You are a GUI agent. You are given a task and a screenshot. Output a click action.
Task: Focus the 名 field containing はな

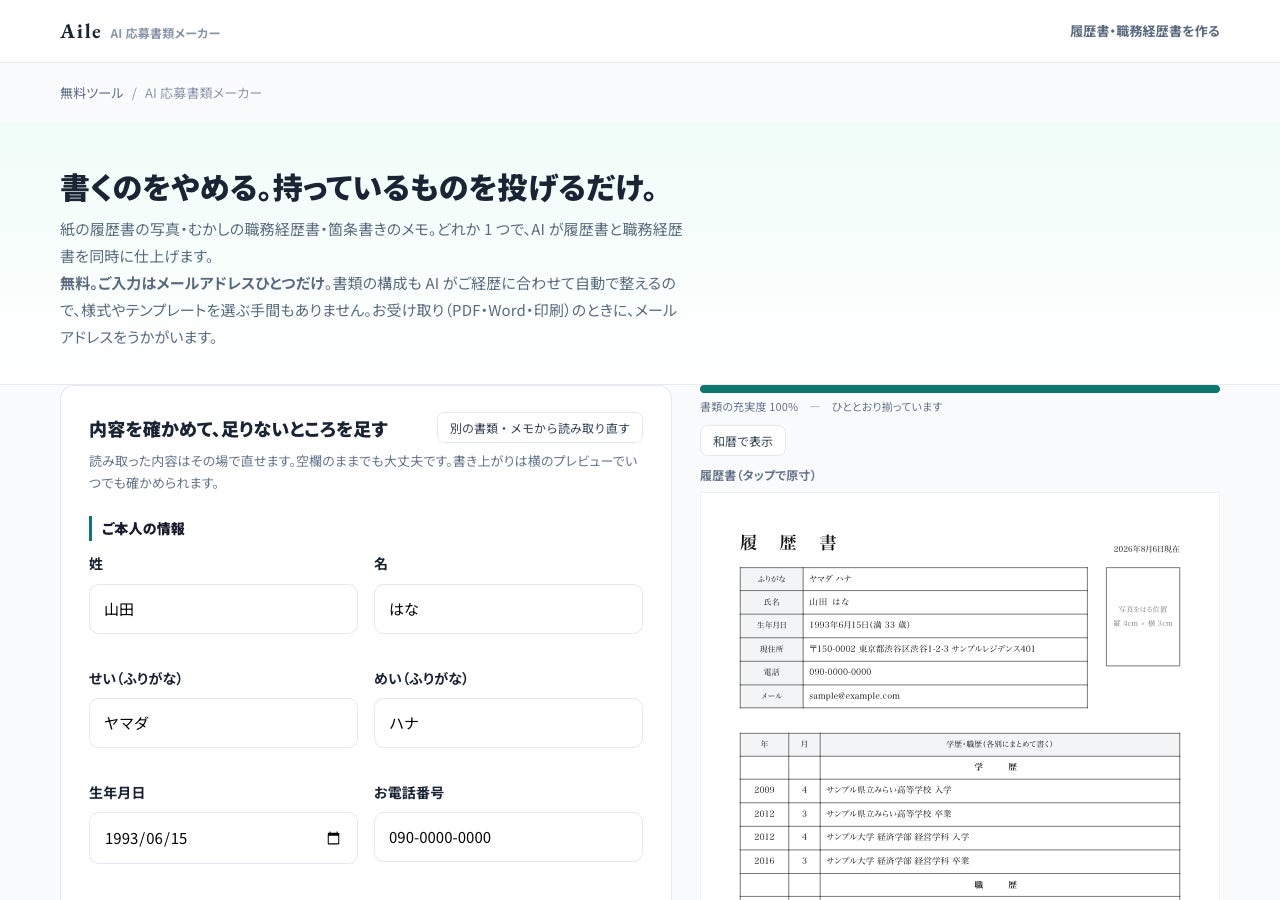[508, 609]
